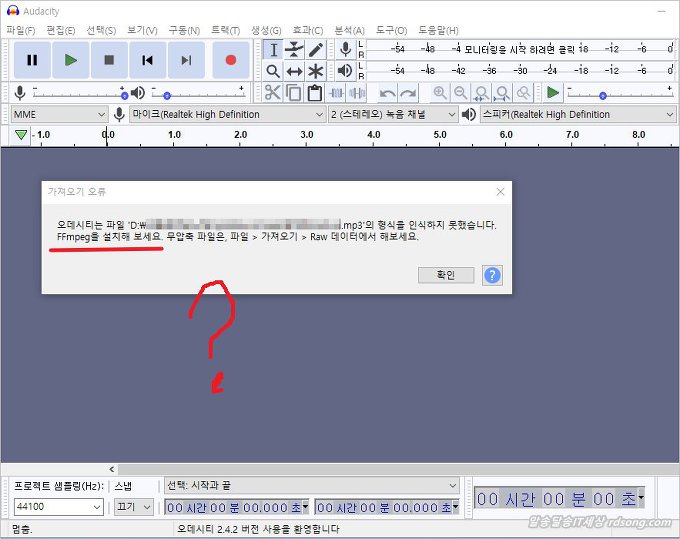Click the Undo arrow icon
Screen dimensions: 680x539
(387, 93)
